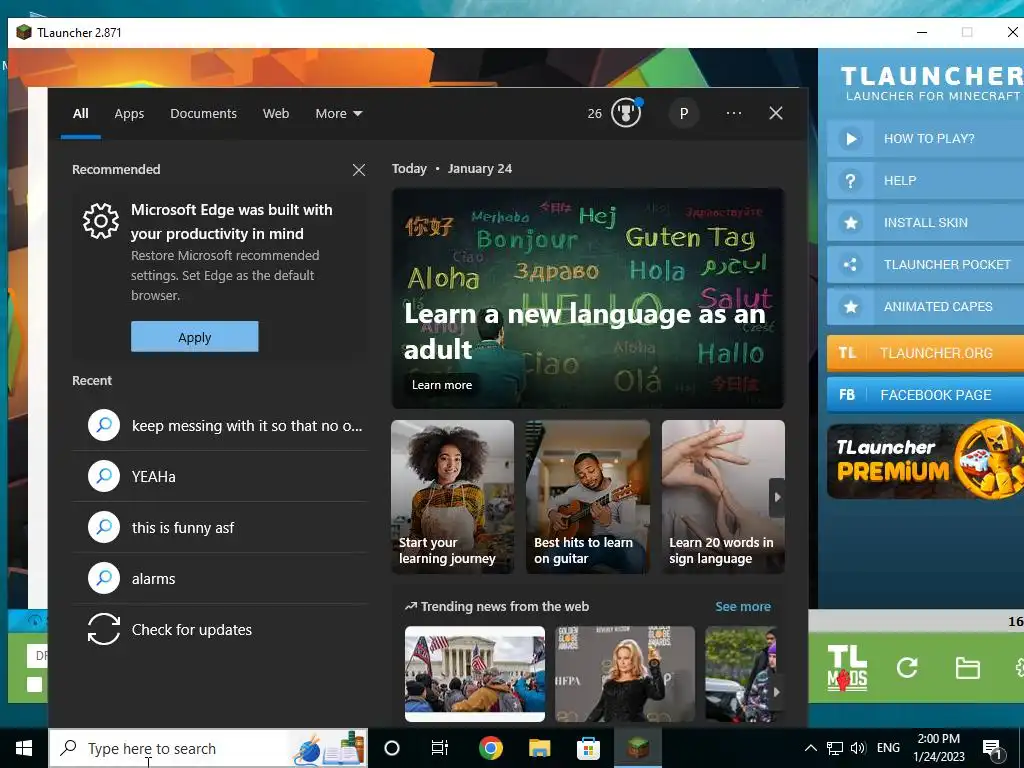This screenshot has width=1024, height=768.
Task: Click the next arrow on trending news
Action: [x=776, y=692]
